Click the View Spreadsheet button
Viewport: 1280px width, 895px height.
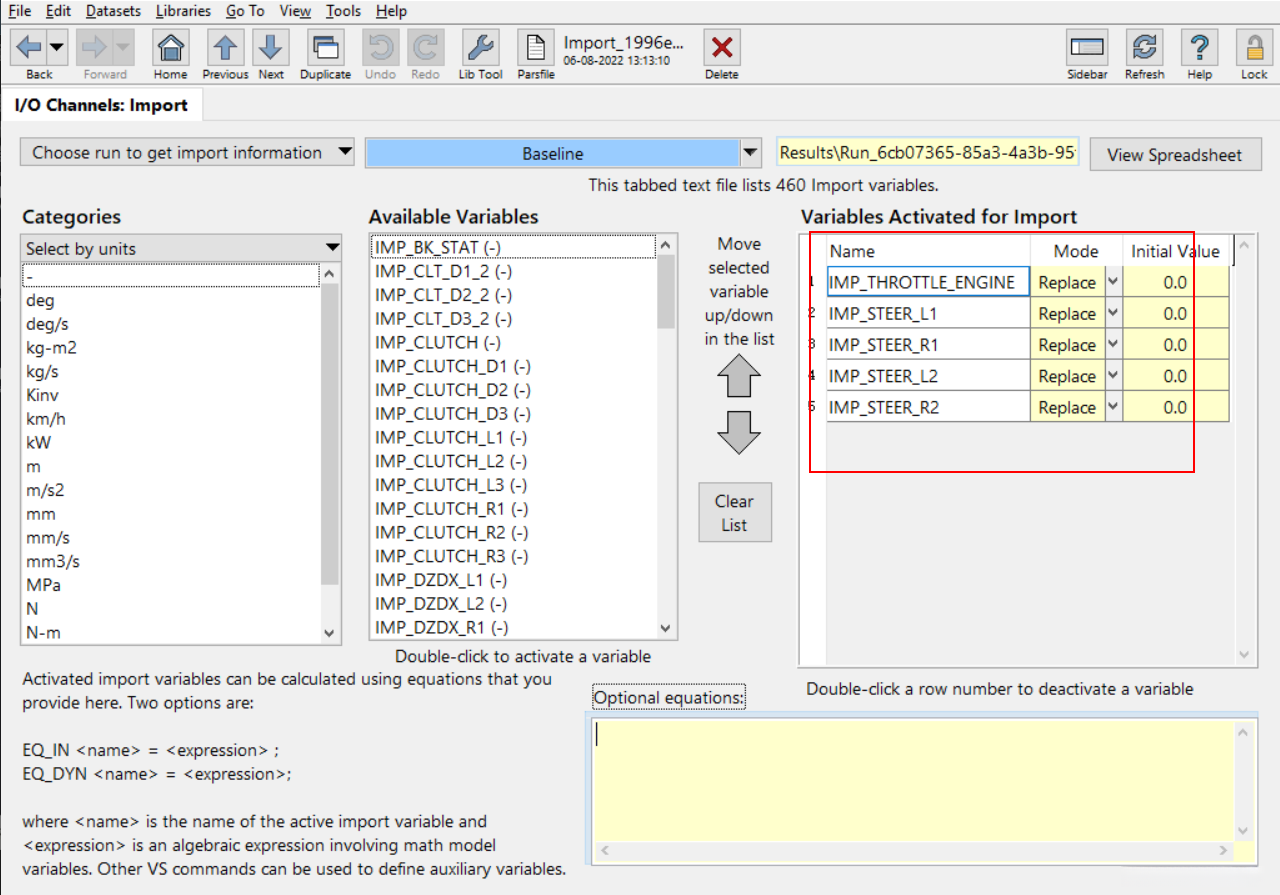pyautogui.click(x=1174, y=155)
